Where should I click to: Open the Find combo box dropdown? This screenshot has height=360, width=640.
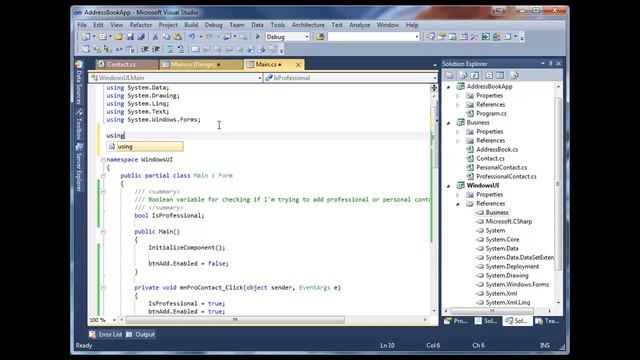tap(416, 37)
